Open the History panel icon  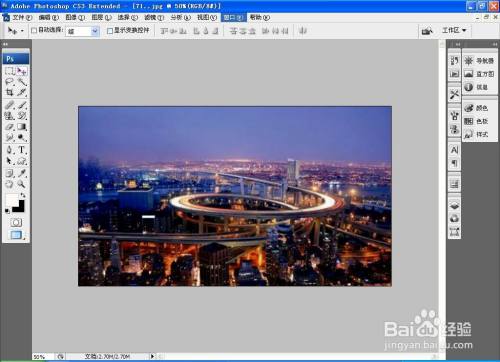[x=454, y=61]
